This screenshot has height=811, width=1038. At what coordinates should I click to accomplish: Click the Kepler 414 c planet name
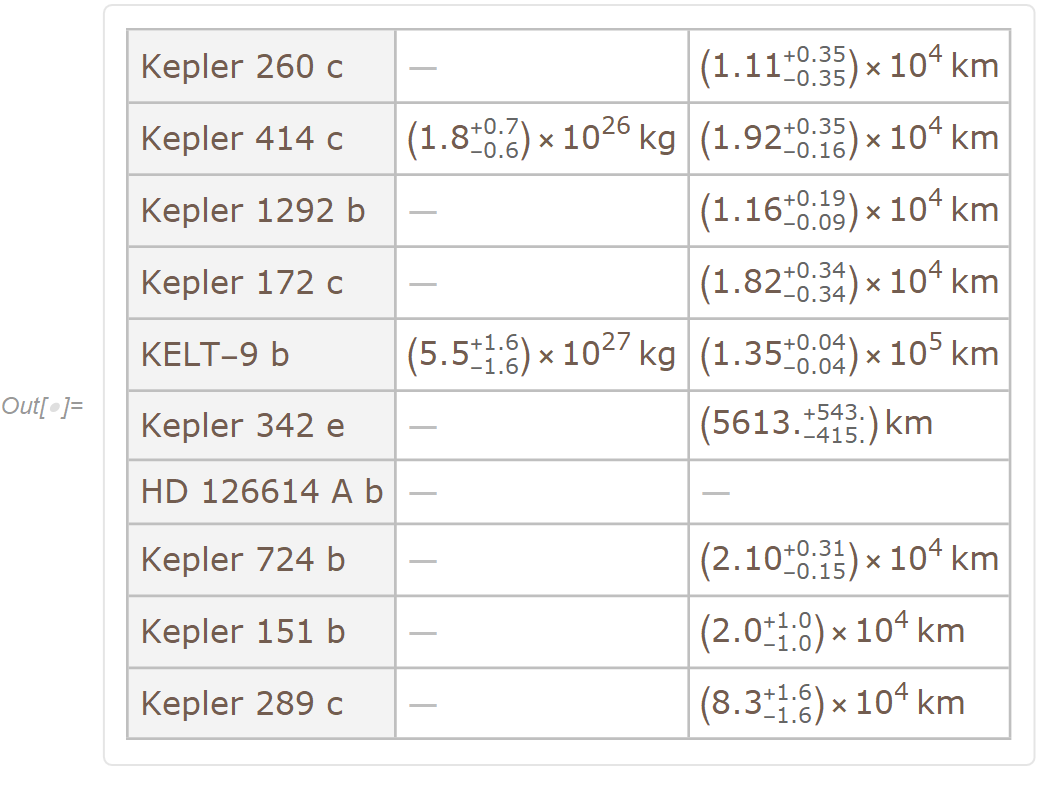[242, 139]
